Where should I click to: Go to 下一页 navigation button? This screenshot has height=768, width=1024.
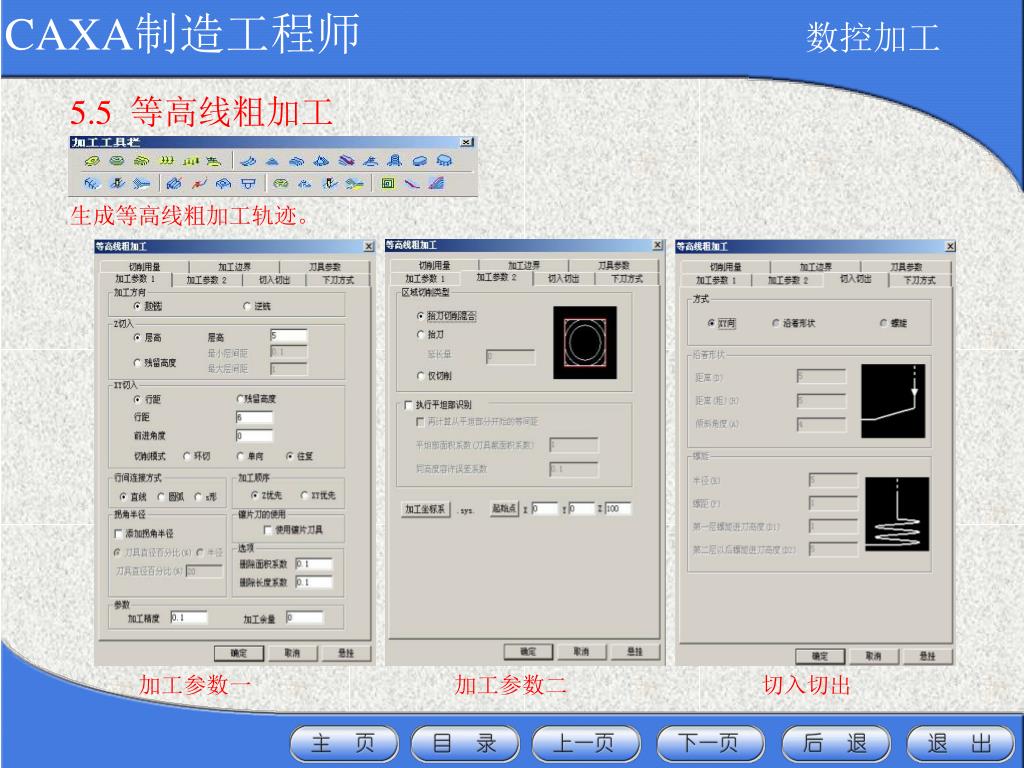point(710,743)
